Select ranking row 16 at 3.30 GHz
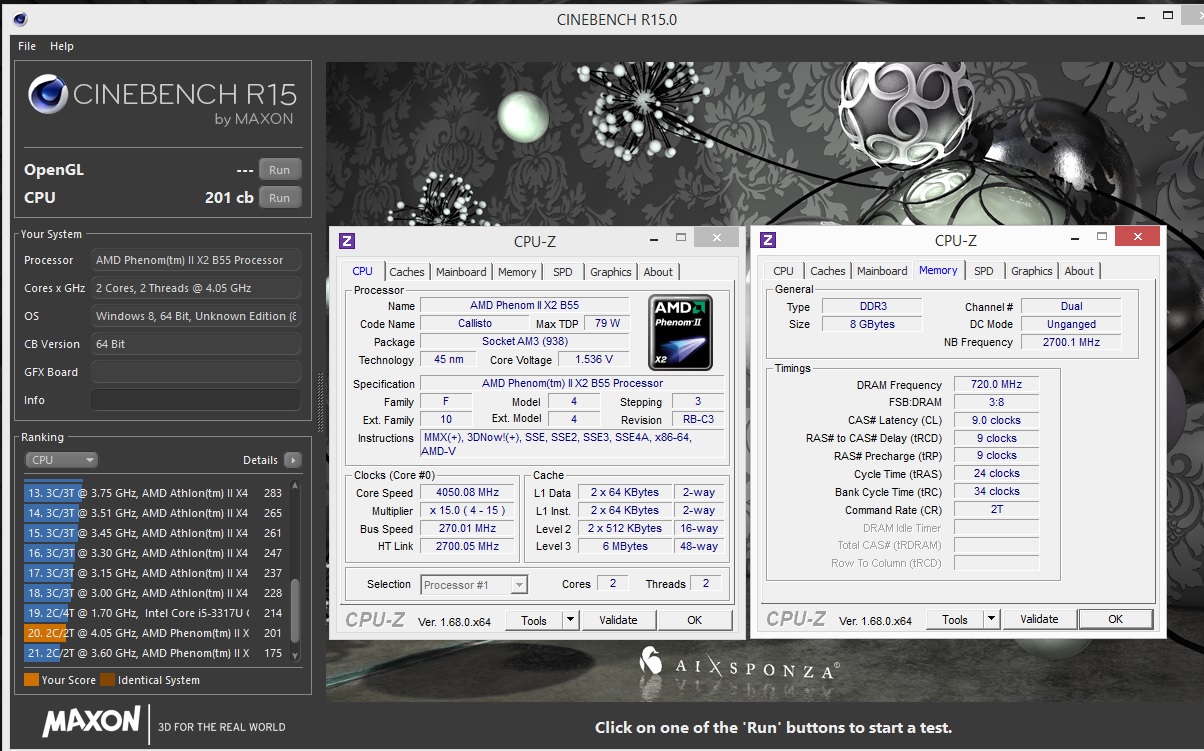Screen dimensions: 1204x751 pyautogui.click(x=154, y=553)
